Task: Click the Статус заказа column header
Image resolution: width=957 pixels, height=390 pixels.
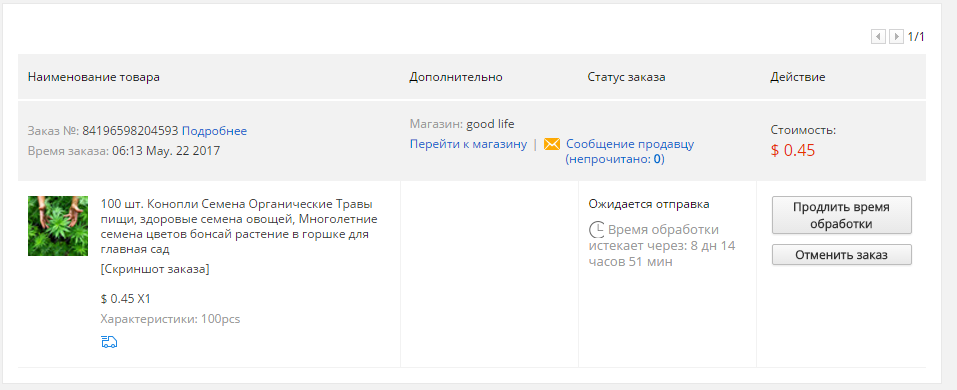Action: point(626,77)
